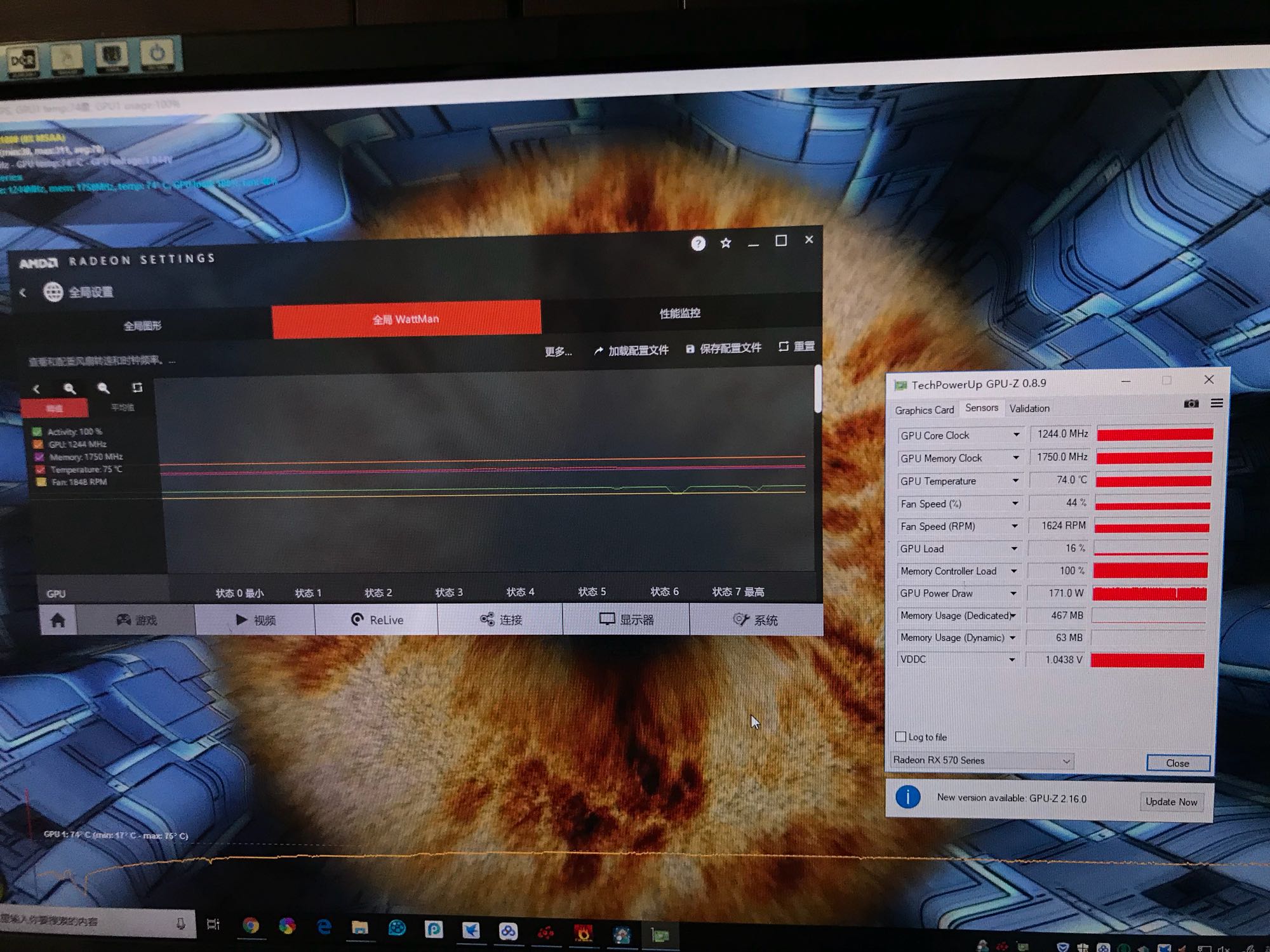Click the 重置 reset button
Image resolution: width=1270 pixels, height=952 pixels.
pyautogui.click(x=796, y=347)
